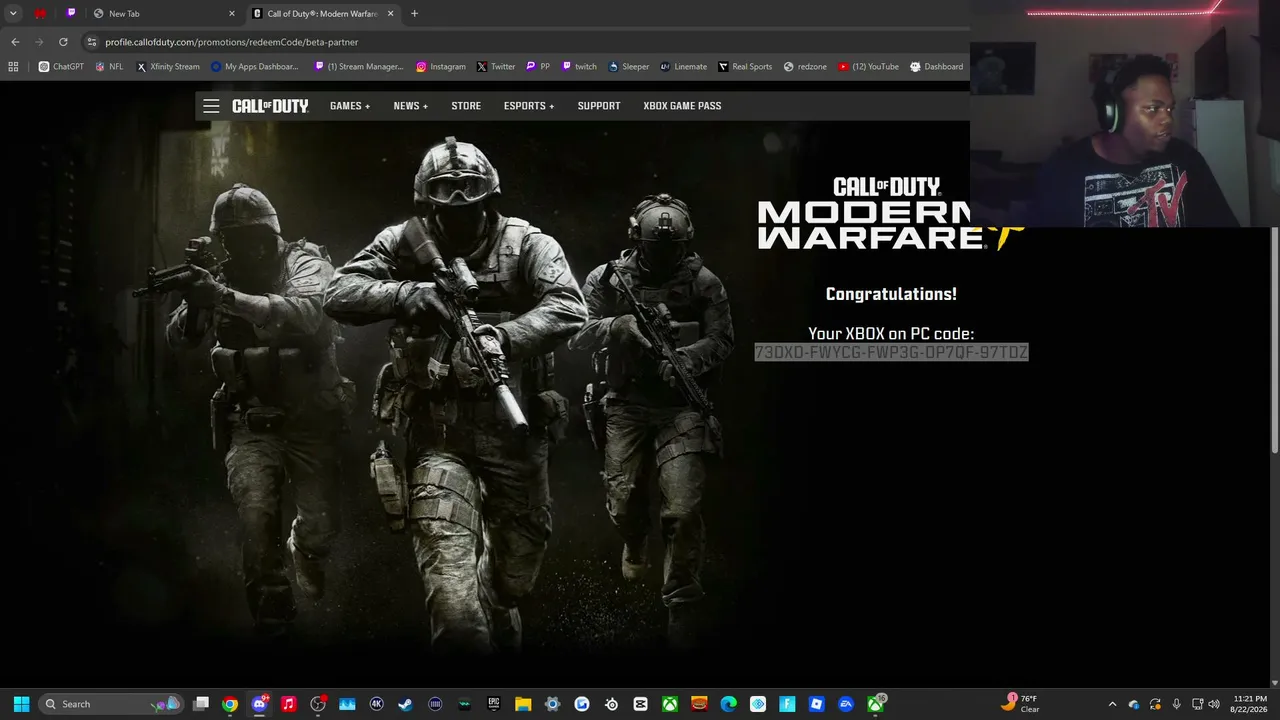Screen dimensions: 1280x720
Task: Open the NFL bookmark
Action: coord(109,67)
